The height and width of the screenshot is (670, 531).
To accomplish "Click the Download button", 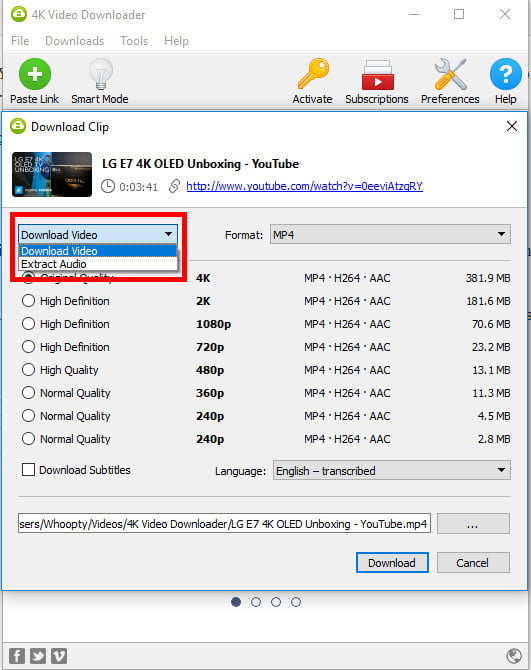I will [x=392, y=562].
